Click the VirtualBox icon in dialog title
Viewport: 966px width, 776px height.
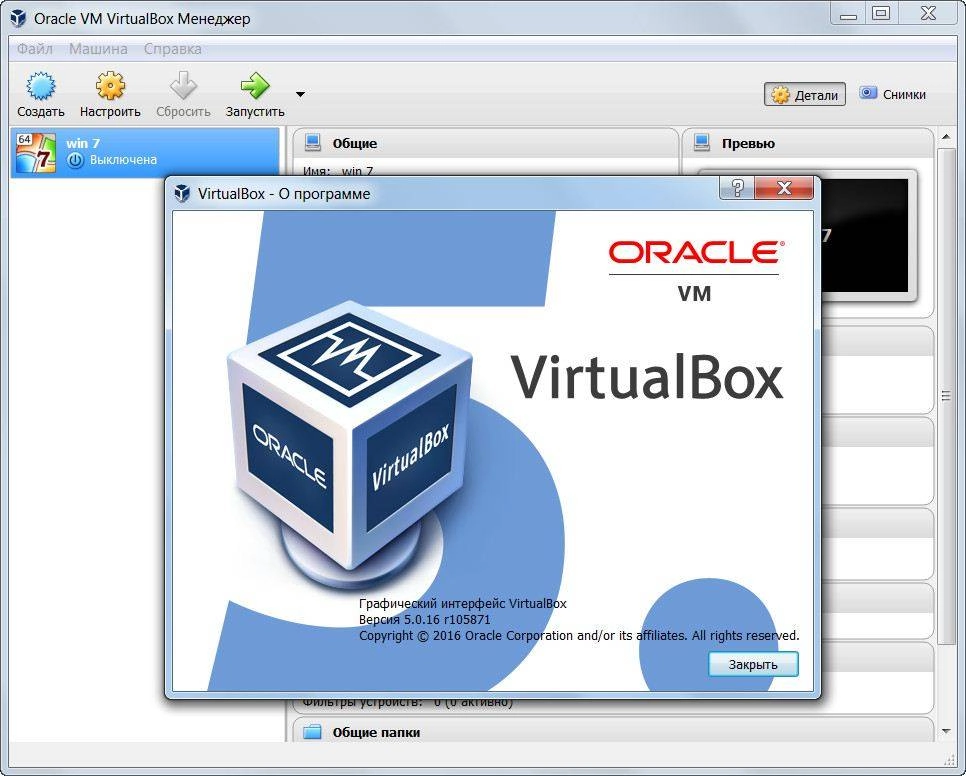click(182, 193)
